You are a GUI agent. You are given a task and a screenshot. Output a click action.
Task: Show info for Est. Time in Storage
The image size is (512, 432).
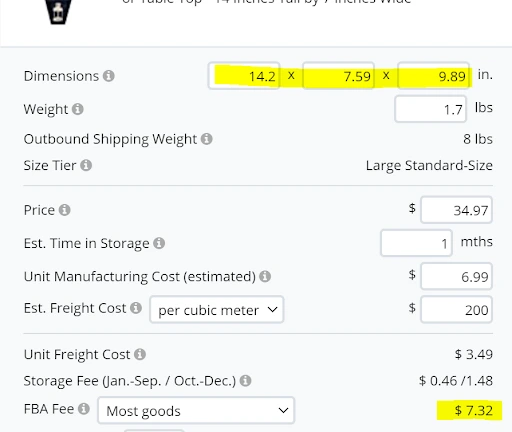point(159,243)
